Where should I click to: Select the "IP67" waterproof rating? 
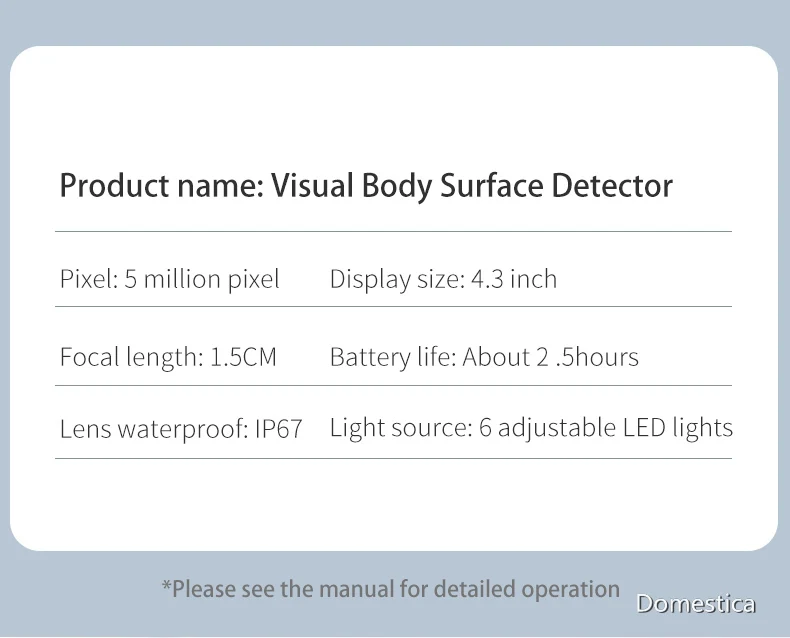coord(278,429)
